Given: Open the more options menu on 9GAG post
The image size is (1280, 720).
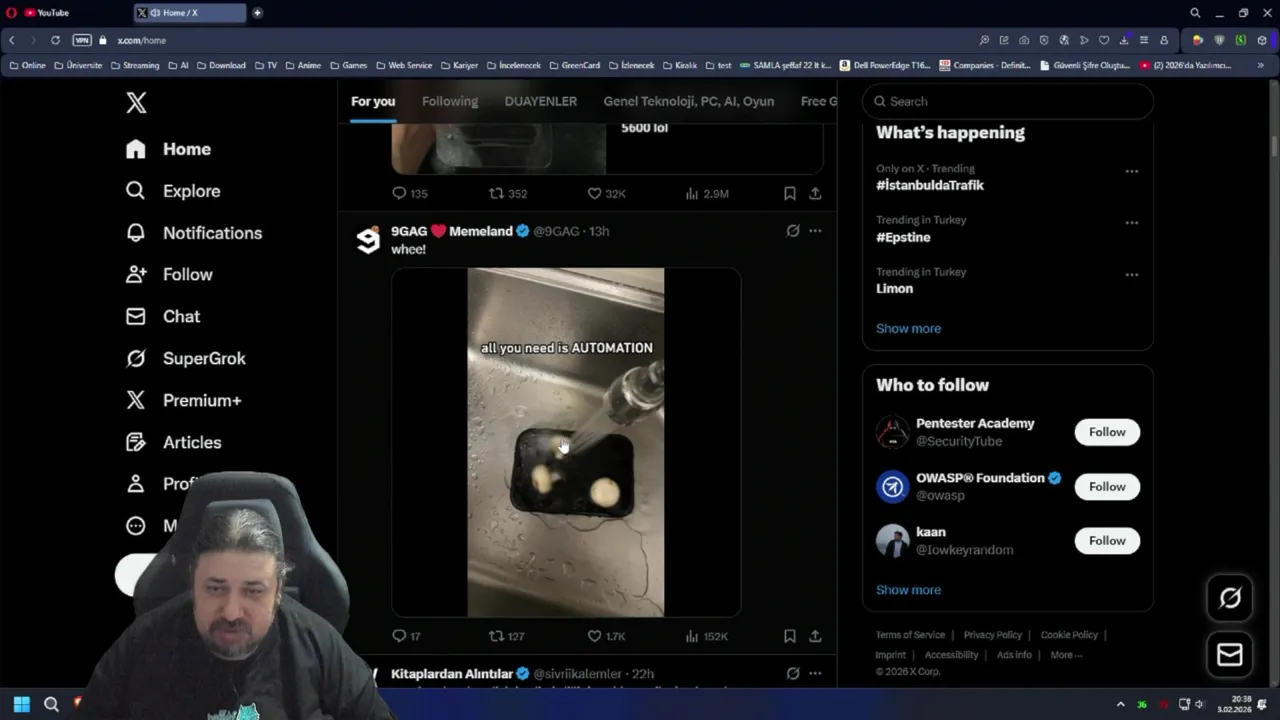Looking at the screenshot, I should click(815, 231).
